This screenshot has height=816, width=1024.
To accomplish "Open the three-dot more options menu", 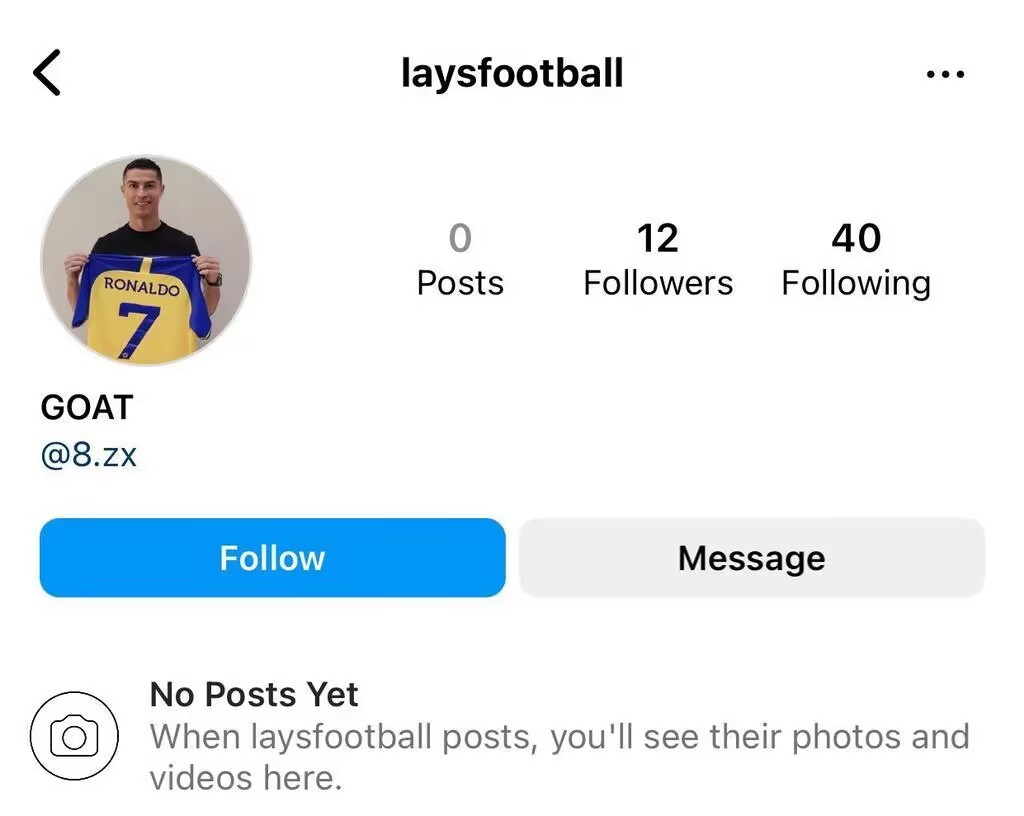I will tap(945, 74).
